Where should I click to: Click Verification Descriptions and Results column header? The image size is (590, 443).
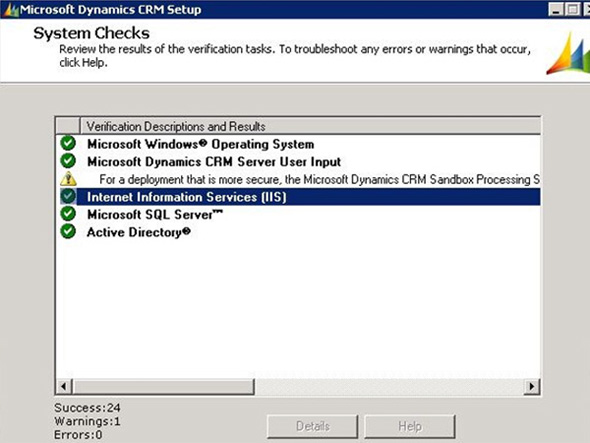pyautogui.click(x=310, y=126)
